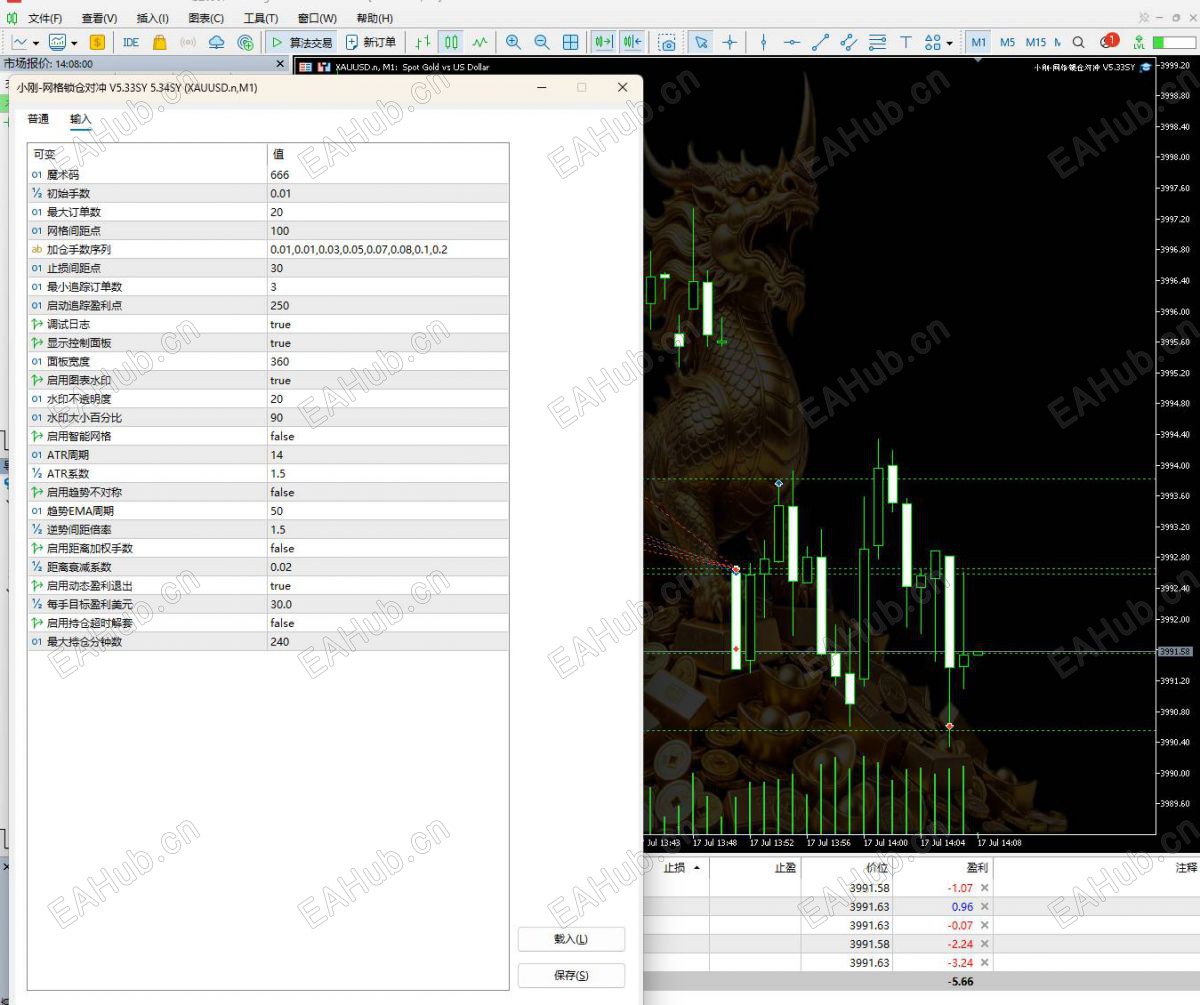Open the Market shopping bag icon
The height and width of the screenshot is (1005, 1200).
click(x=159, y=42)
